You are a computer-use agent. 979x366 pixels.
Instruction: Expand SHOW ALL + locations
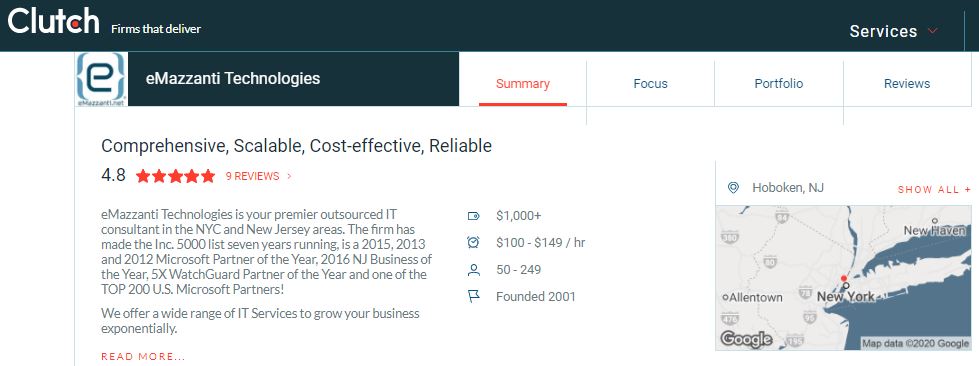point(934,189)
